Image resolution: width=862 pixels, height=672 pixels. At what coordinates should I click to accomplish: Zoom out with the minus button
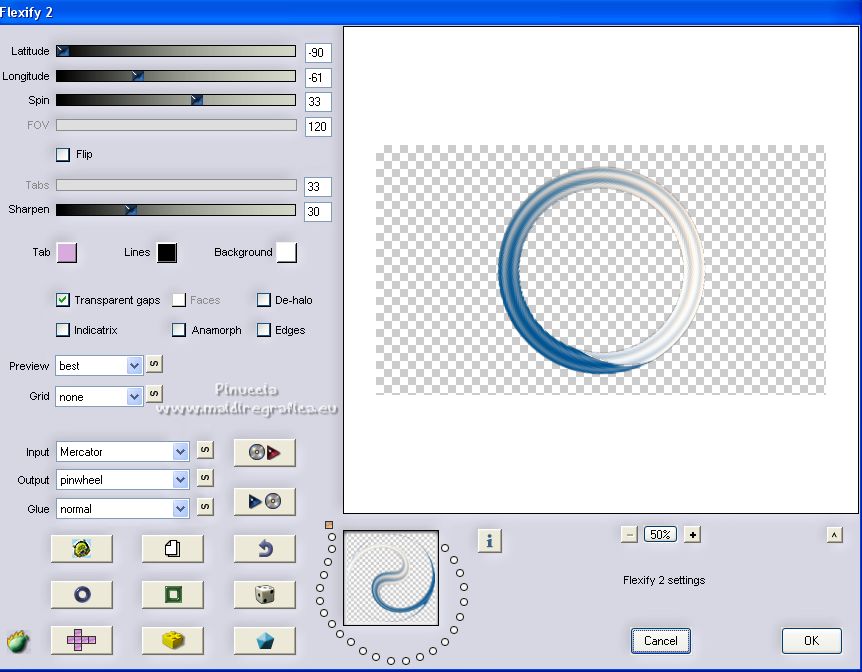pyautogui.click(x=629, y=535)
